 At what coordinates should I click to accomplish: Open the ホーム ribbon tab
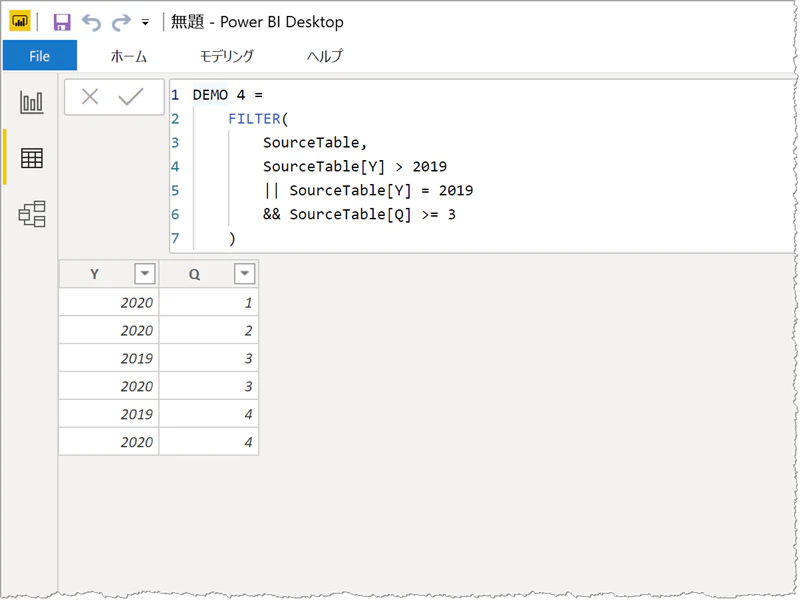click(129, 56)
